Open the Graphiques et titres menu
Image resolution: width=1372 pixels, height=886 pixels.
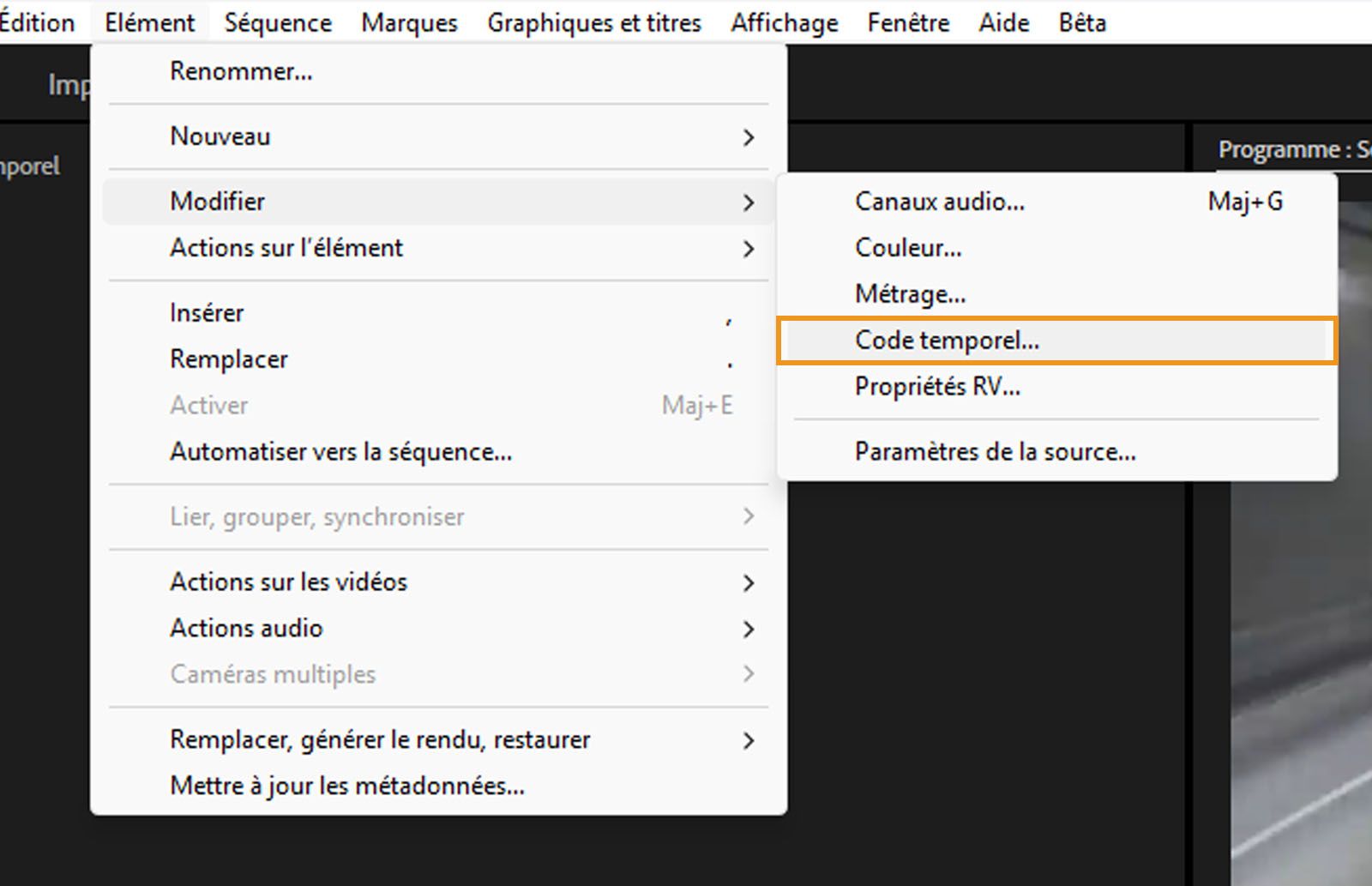point(593,22)
